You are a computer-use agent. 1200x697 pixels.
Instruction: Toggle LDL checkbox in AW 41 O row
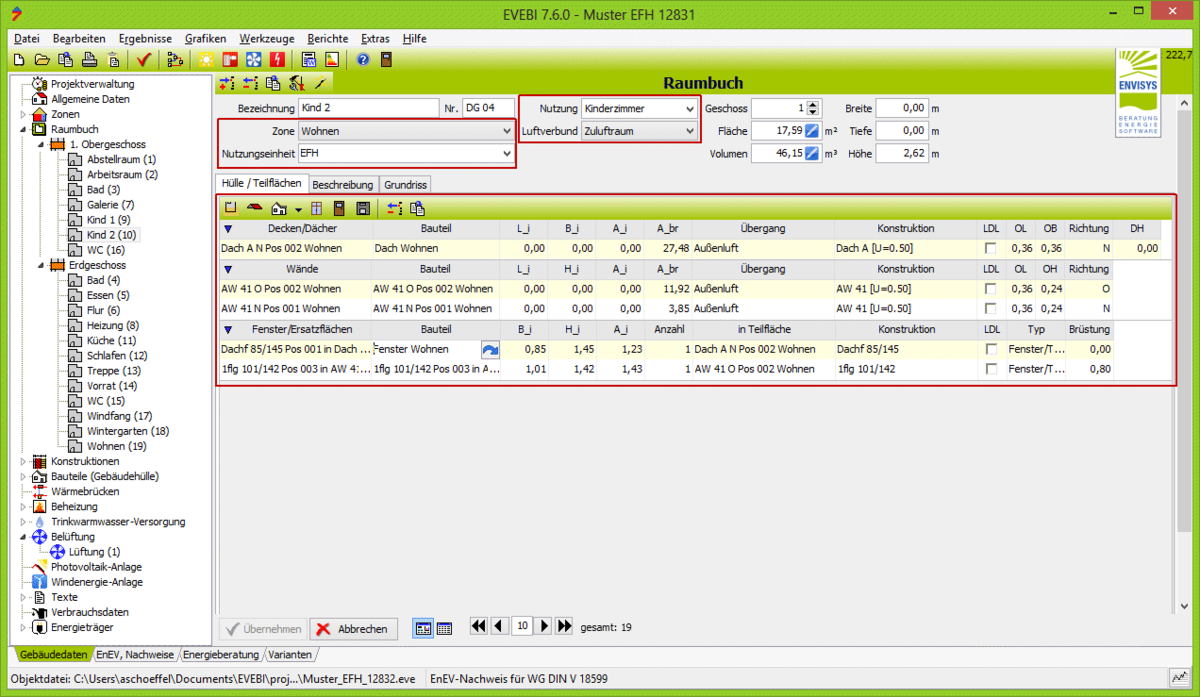(x=991, y=289)
